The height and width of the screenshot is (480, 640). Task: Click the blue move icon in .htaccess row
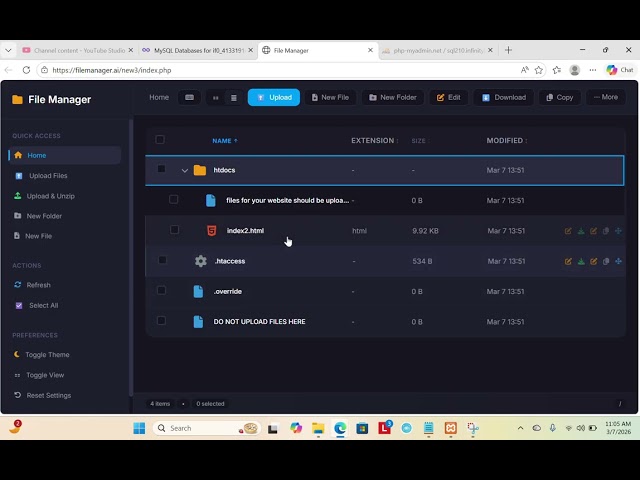618,261
